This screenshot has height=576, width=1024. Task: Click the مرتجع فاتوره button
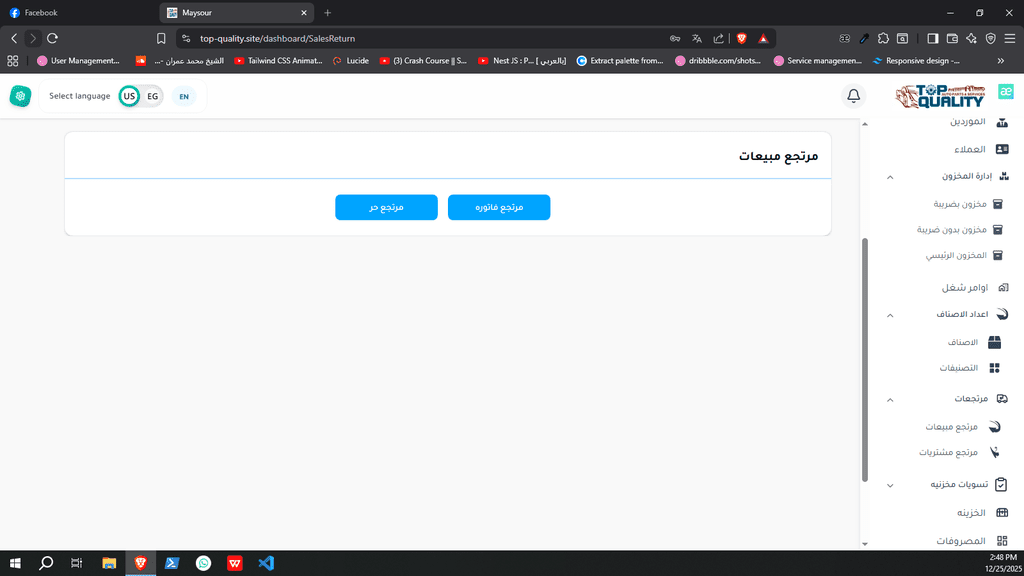(x=499, y=207)
